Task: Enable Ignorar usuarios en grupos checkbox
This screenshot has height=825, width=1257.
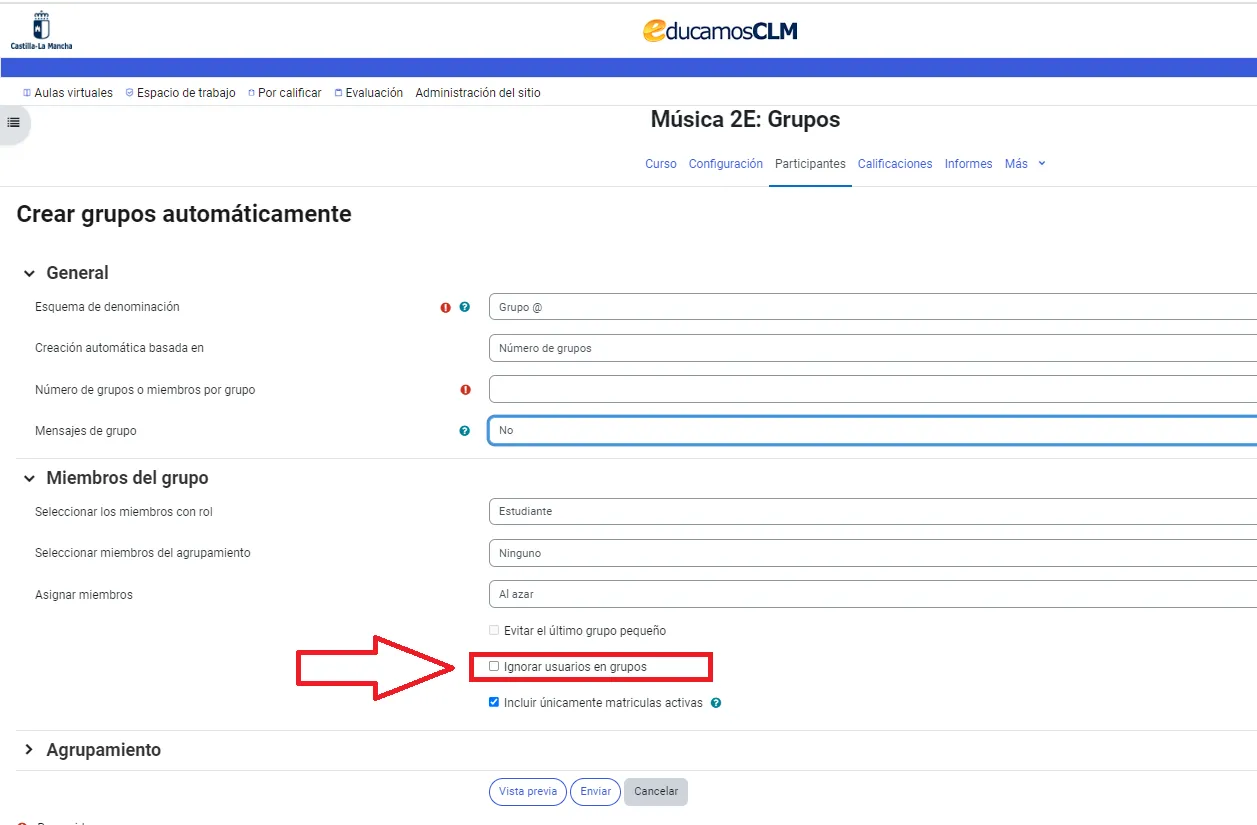Action: [x=494, y=666]
